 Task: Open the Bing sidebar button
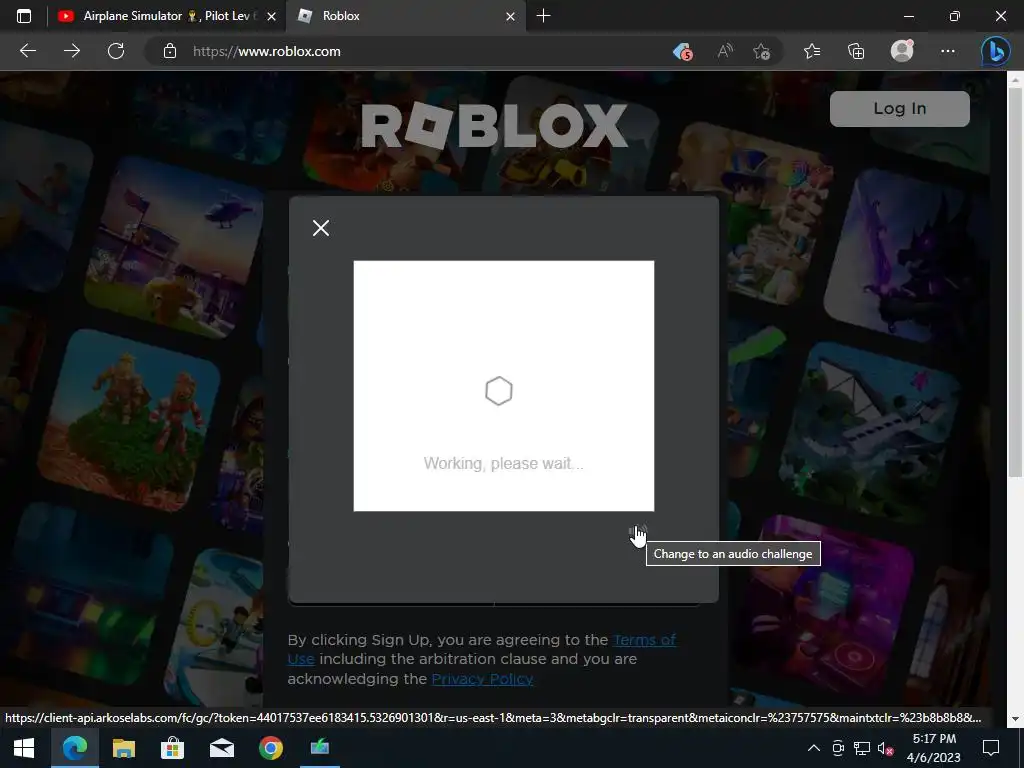tap(995, 52)
